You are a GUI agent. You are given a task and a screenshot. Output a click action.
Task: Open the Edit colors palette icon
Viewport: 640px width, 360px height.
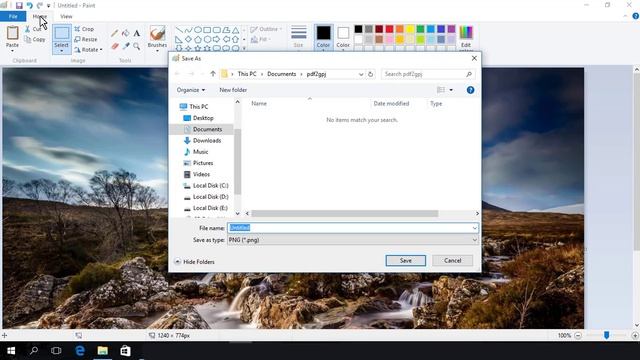click(x=466, y=33)
